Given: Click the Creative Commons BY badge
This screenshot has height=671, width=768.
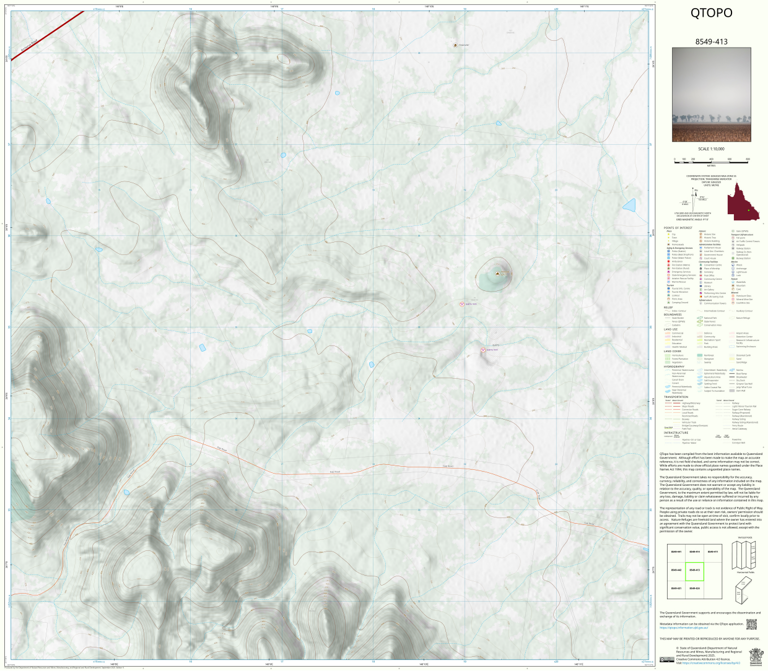Looking at the screenshot, I should [x=667, y=660].
